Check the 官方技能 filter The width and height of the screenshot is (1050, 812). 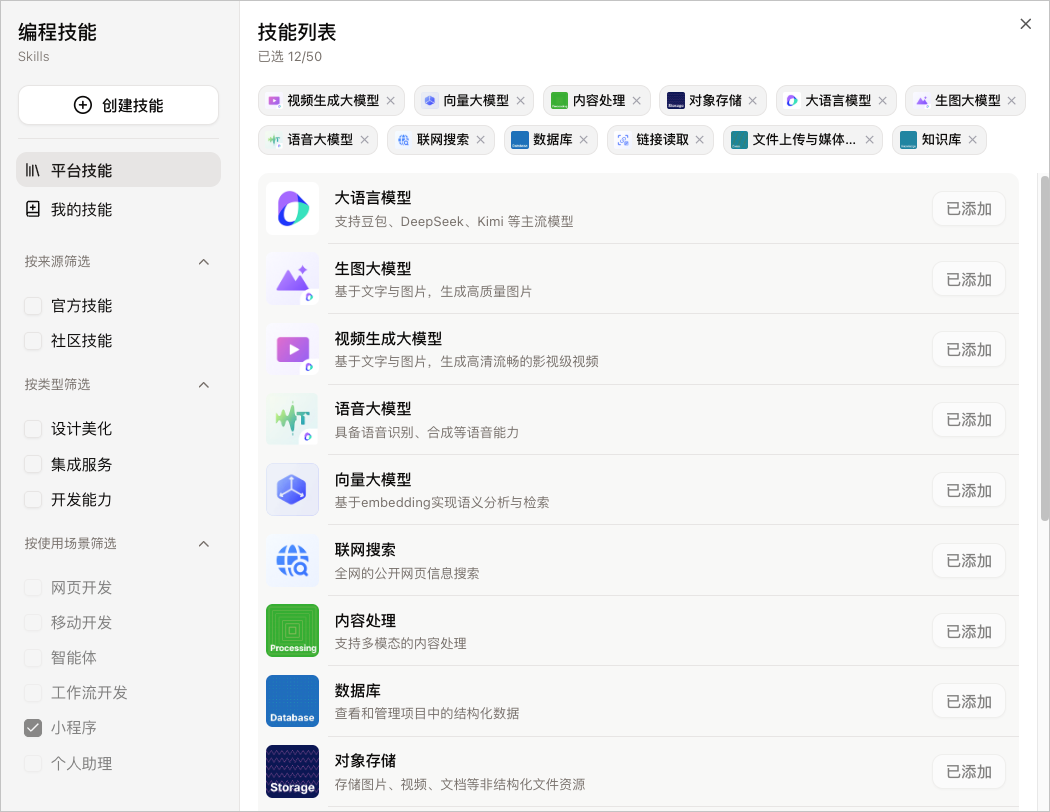tap(33, 306)
